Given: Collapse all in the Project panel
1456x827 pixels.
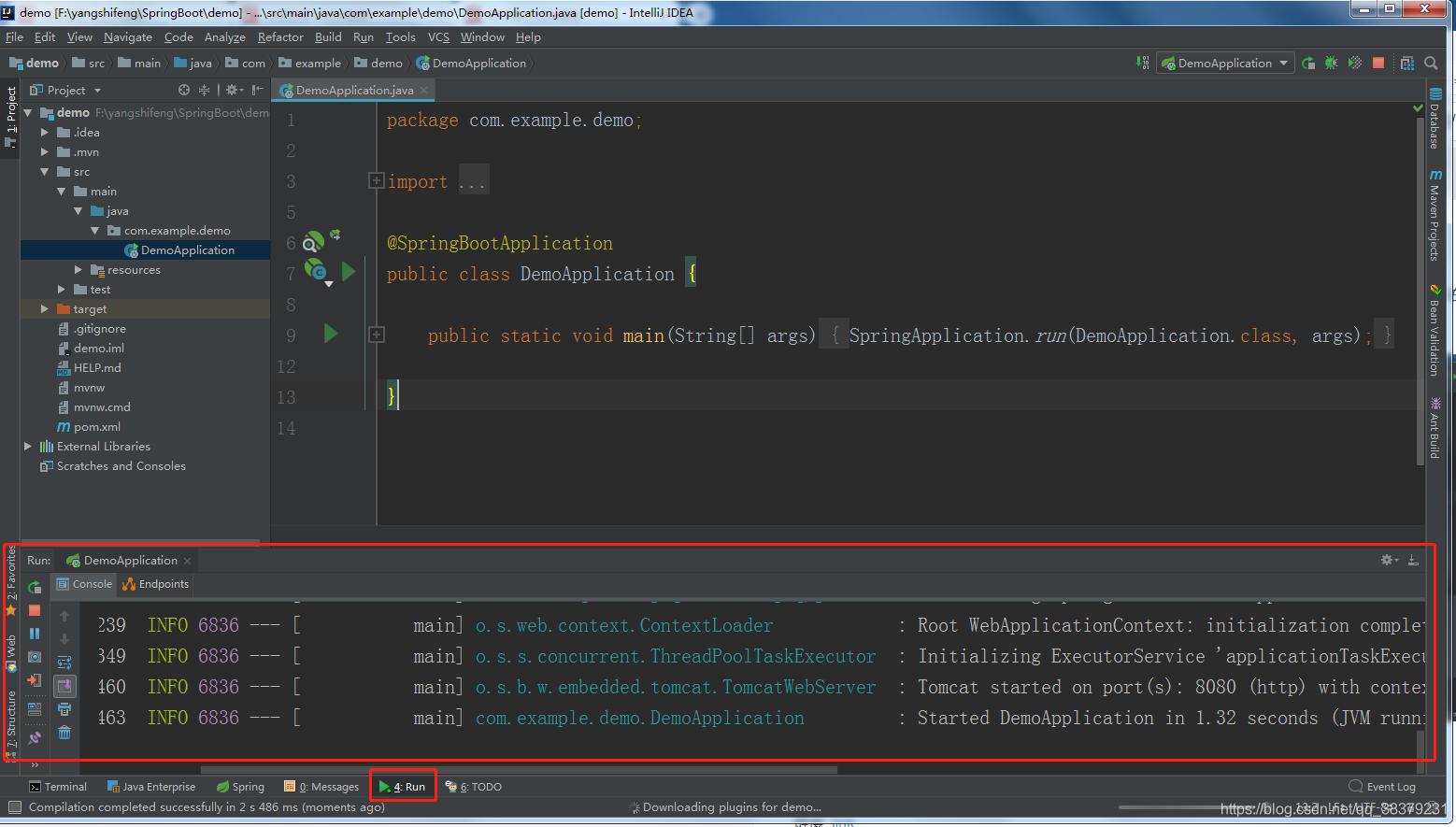Looking at the screenshot, I should (204, 90).
